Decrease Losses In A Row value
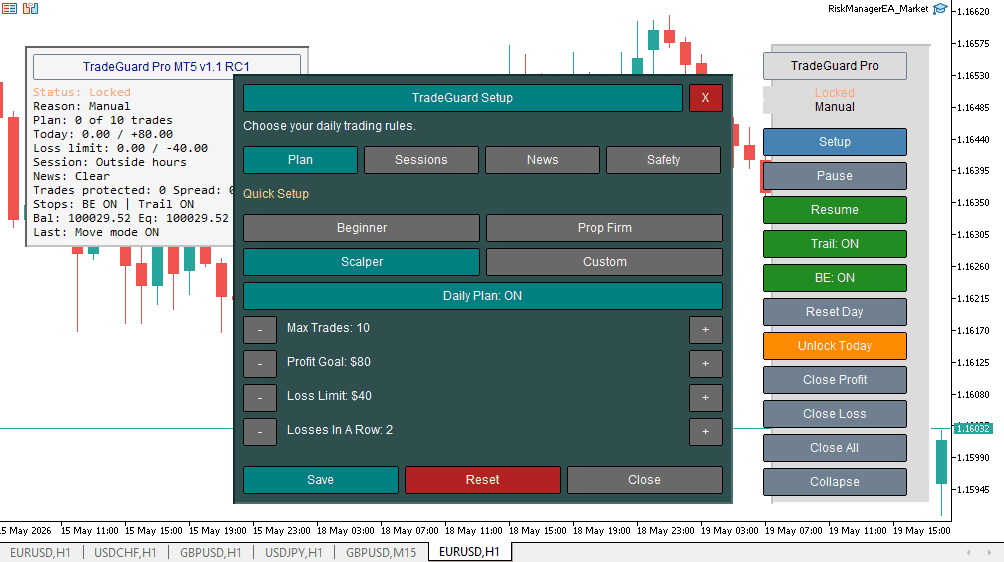1004x562 pixels. pos(260,431)
